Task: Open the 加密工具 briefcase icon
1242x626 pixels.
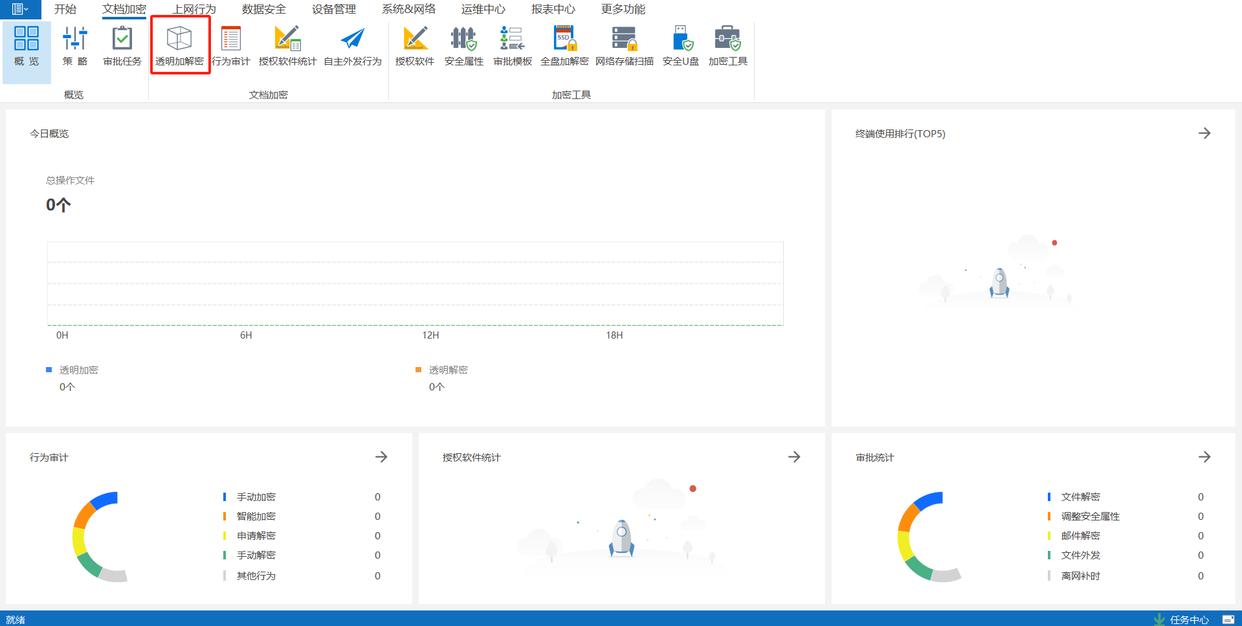Action: click(x=727, y=46)
